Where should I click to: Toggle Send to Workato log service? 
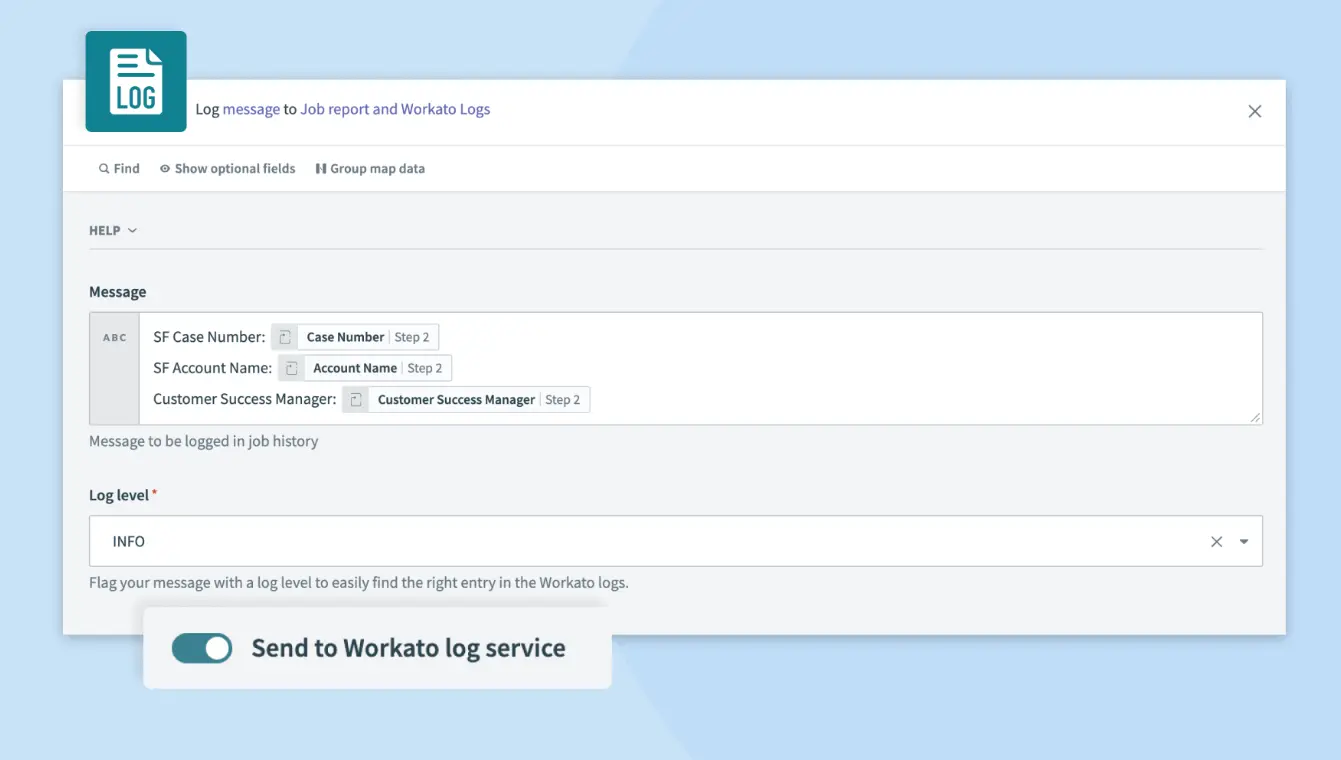point(202,648)
